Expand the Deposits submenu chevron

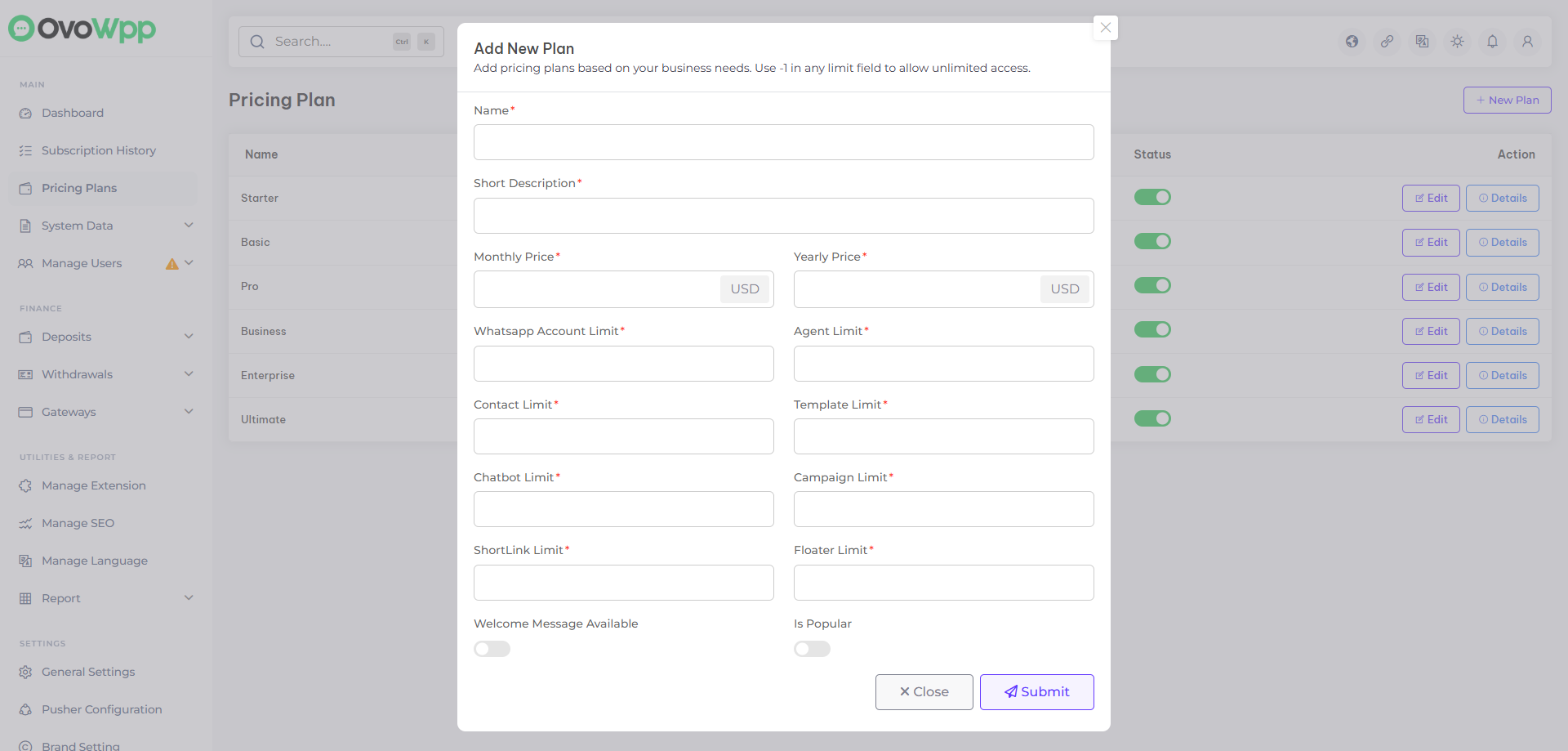pos(189,337)
